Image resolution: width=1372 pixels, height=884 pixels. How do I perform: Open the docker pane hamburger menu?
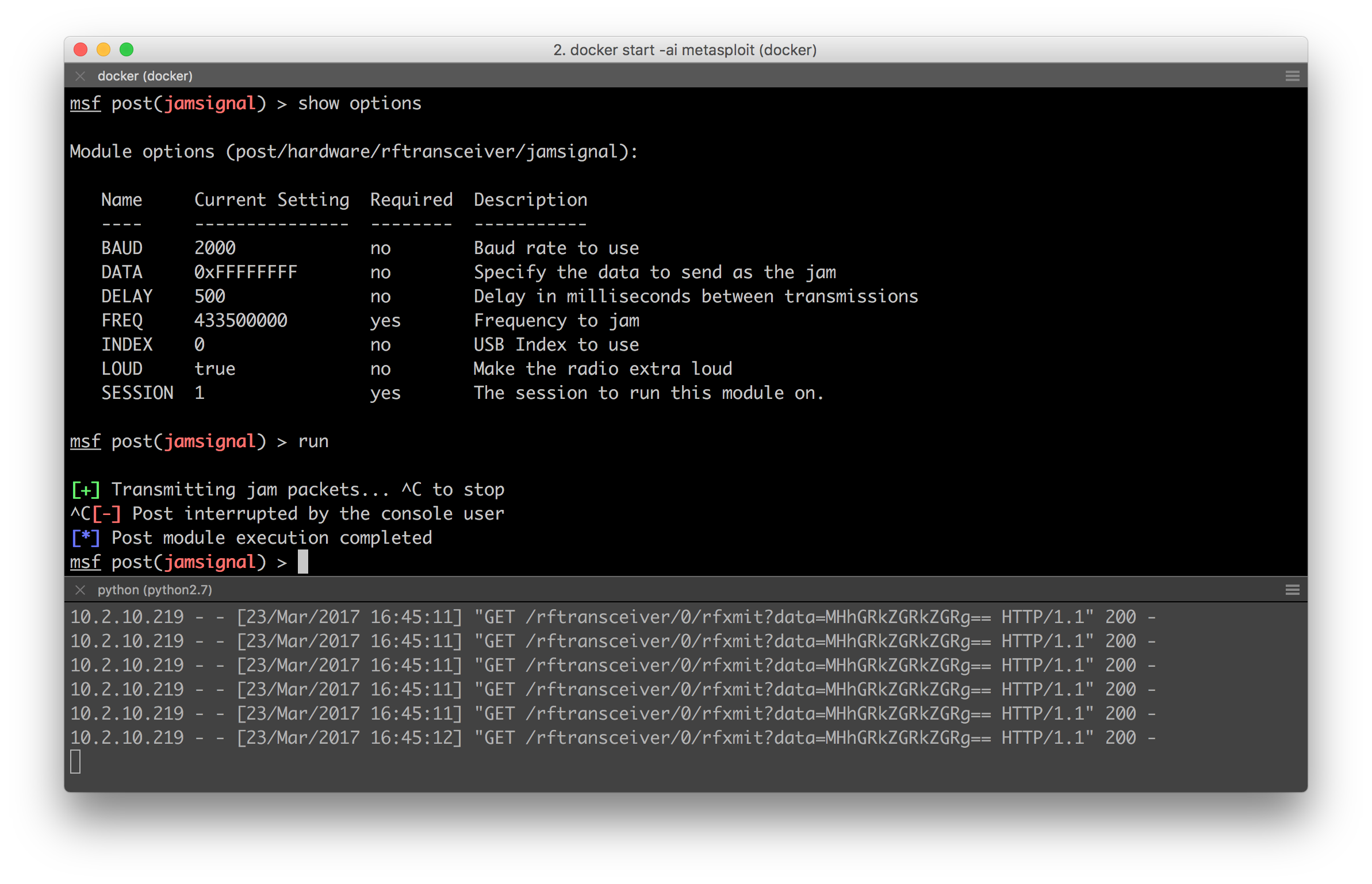point(1292,76)
